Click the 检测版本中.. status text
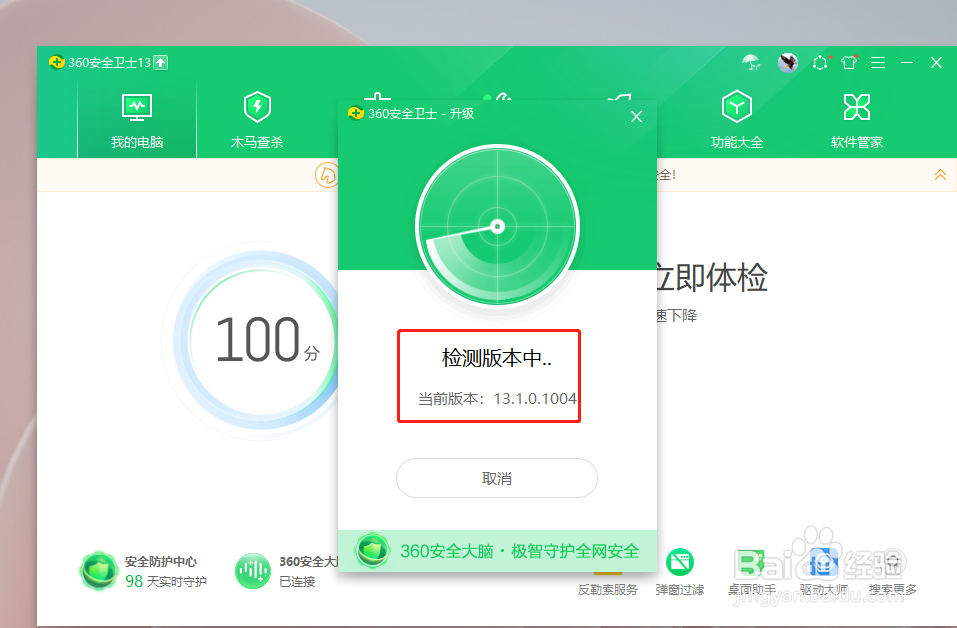 click(x=497, y=358)
